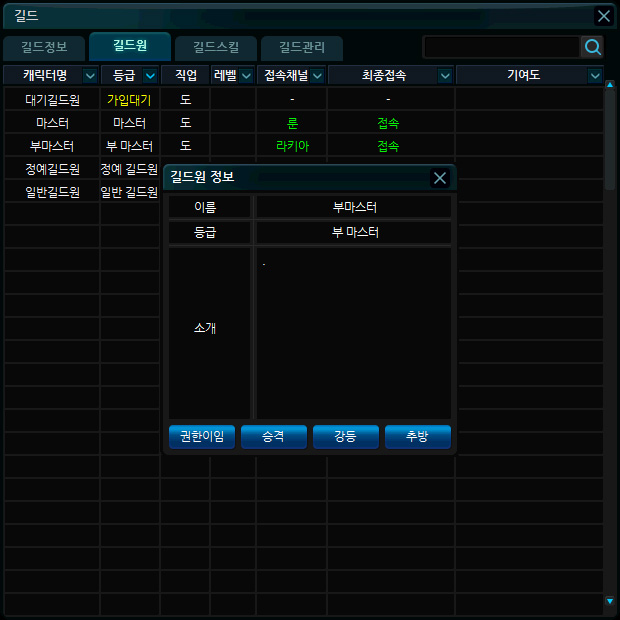Switch to the 길드정보 tab
Screen dimensions: 620x620
pos(45,48)
